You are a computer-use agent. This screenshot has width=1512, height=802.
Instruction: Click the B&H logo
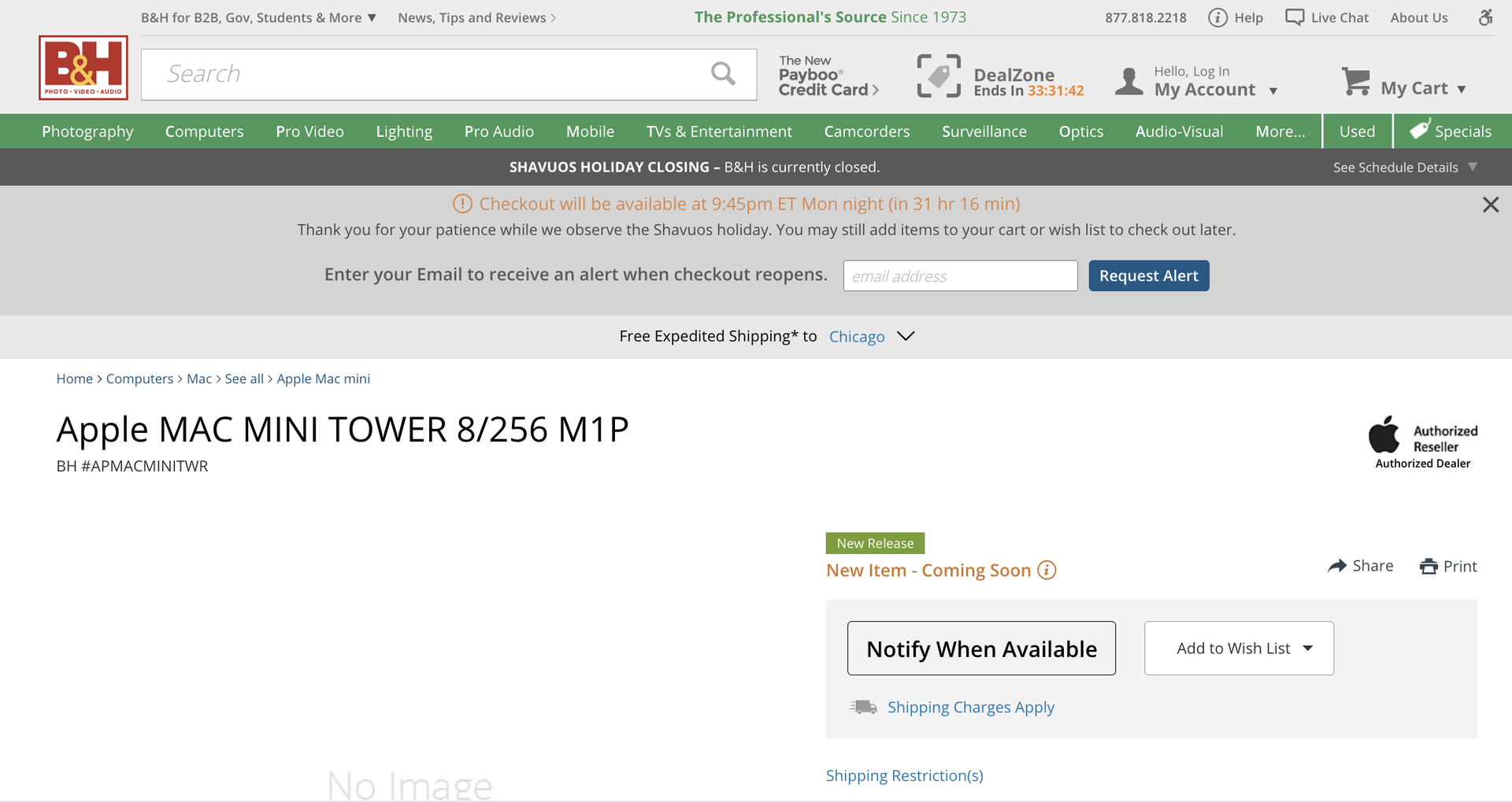[82, 68]
